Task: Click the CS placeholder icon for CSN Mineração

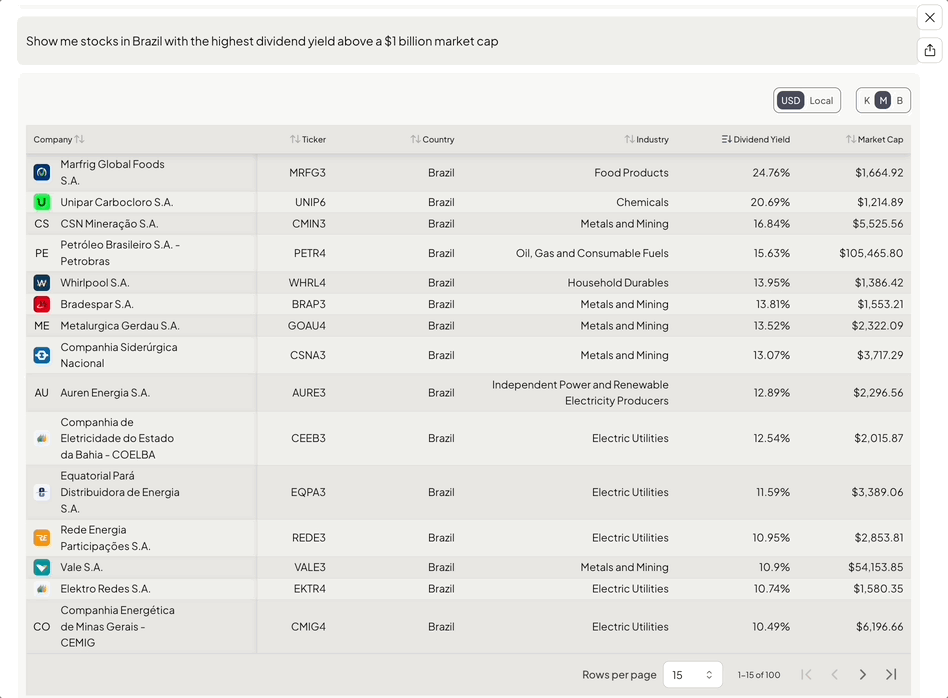Action: (42, 224)
